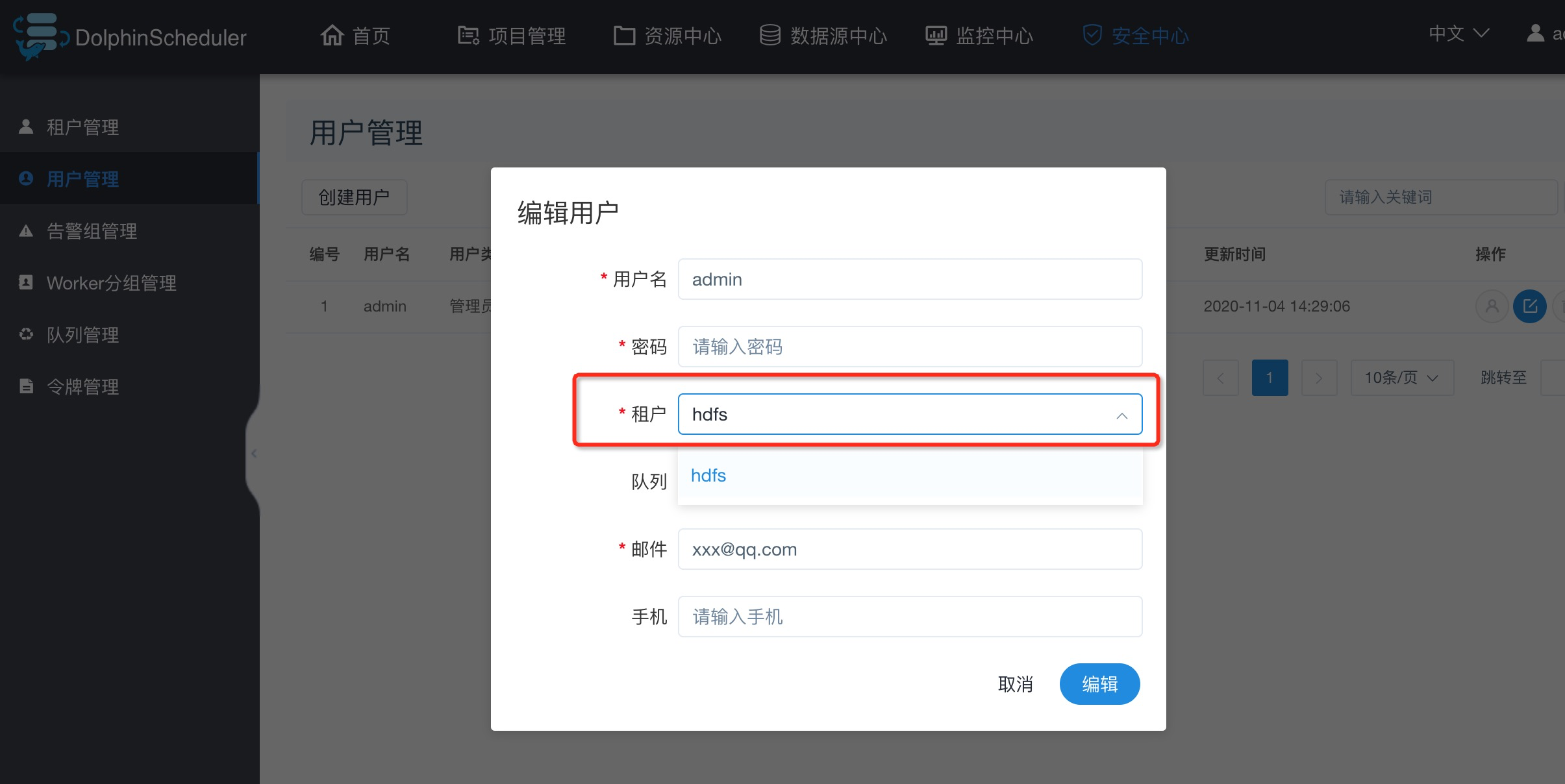Click the 安全中心 shield icon

[1092, 35]
